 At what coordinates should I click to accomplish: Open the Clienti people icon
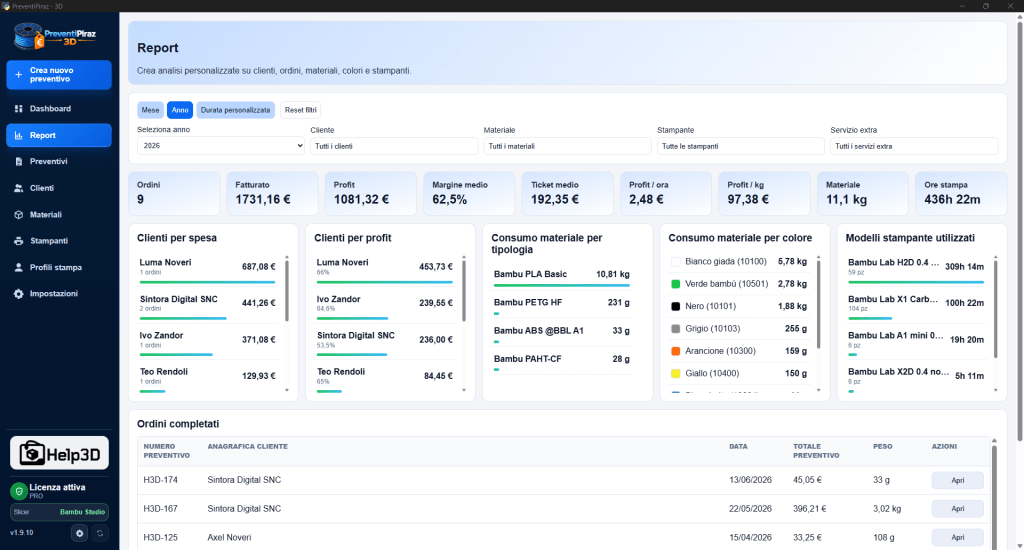[18, 188]
